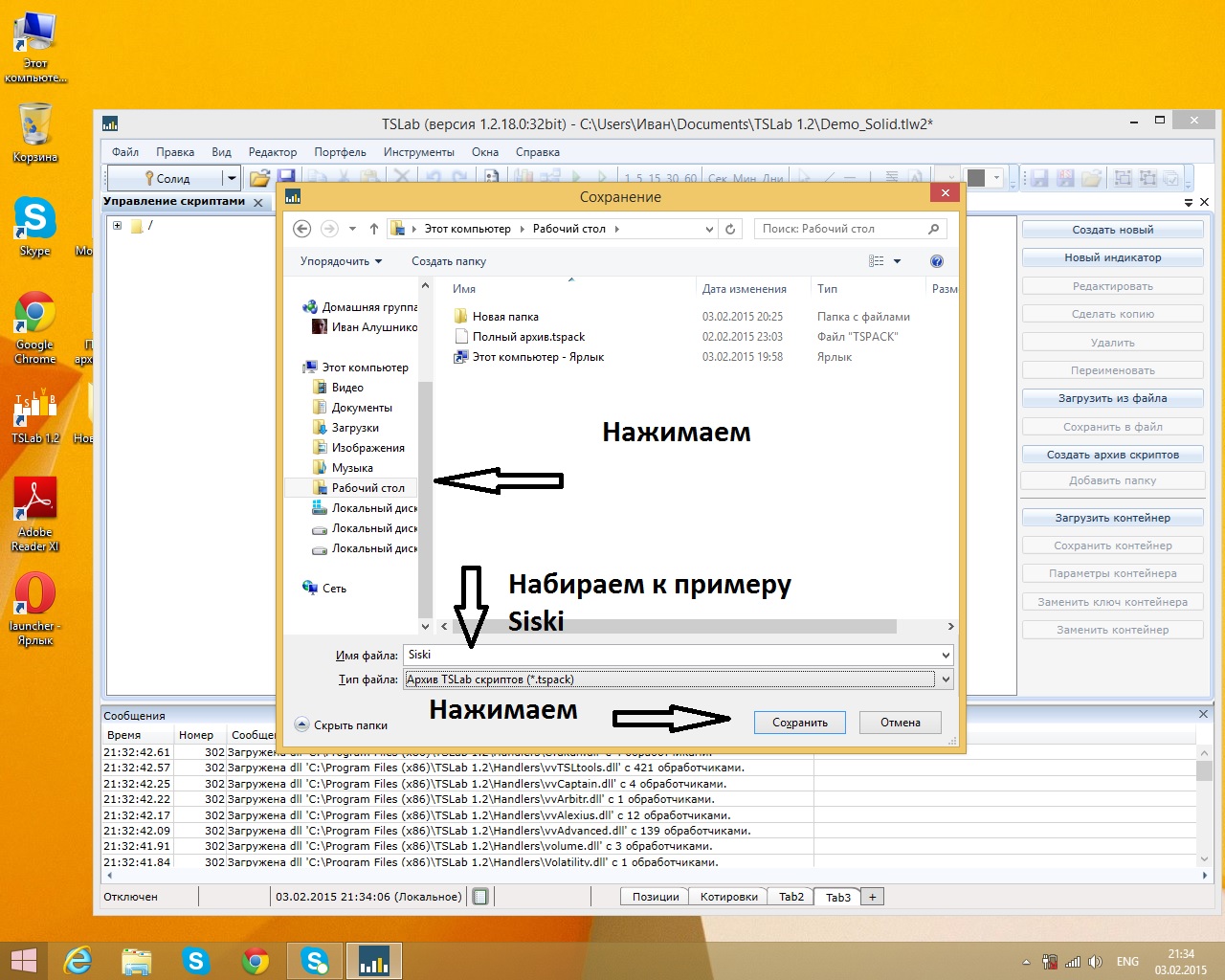Open the Инструменты menu
Image resolution: width=1225 pixels, height=980 pixels.
click(x=418, y=152)
